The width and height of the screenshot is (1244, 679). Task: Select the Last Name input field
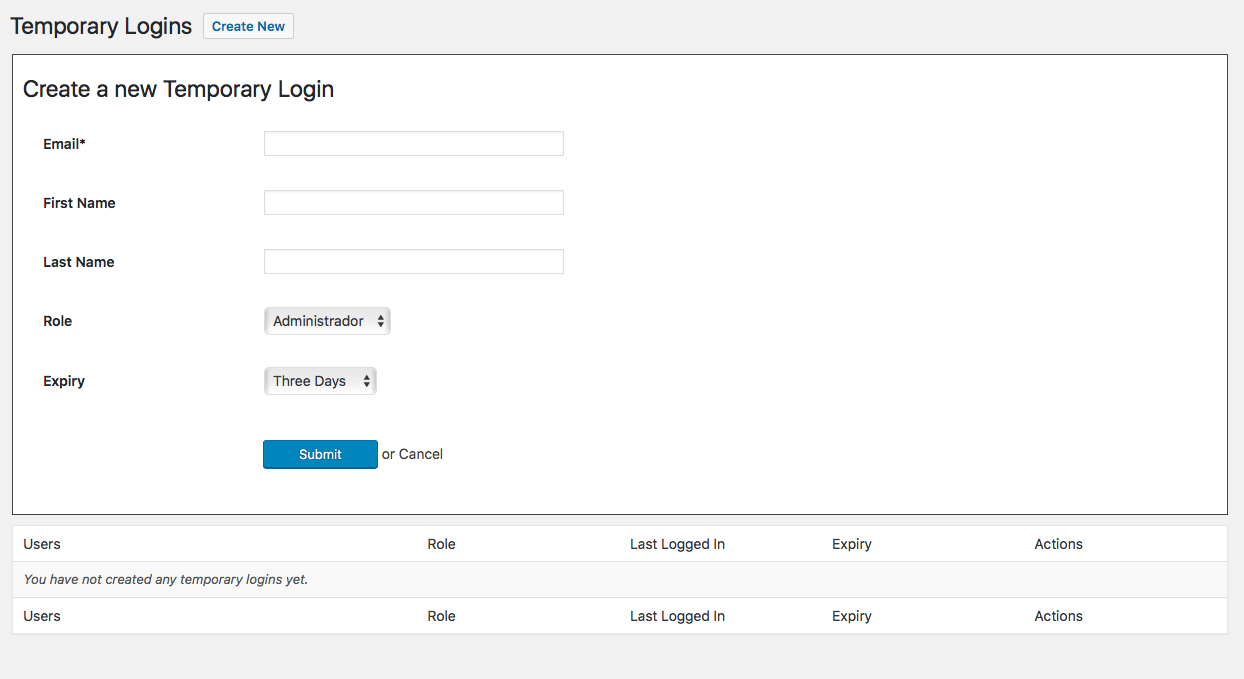coord(413,262)
